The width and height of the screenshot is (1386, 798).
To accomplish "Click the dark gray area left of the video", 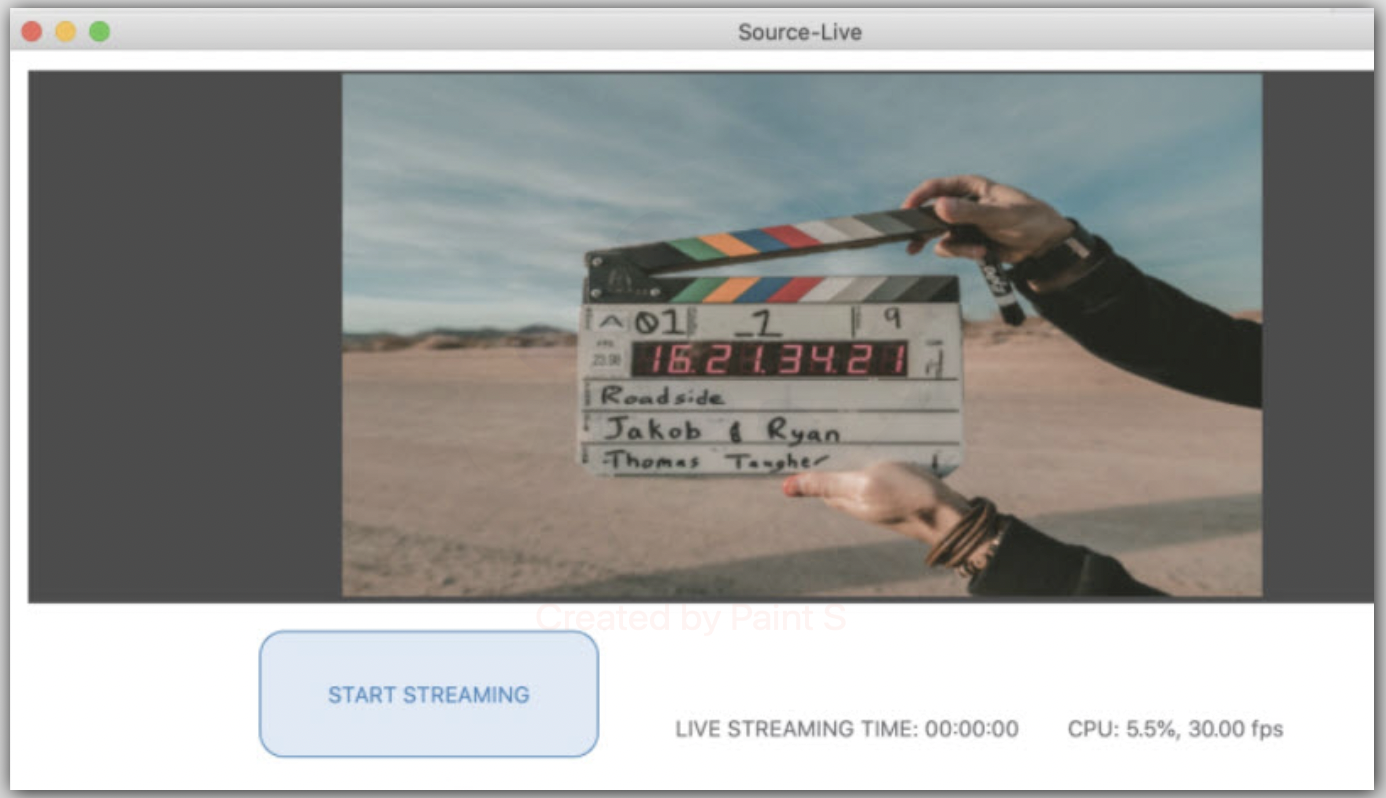I will click(x=185, y=336).
